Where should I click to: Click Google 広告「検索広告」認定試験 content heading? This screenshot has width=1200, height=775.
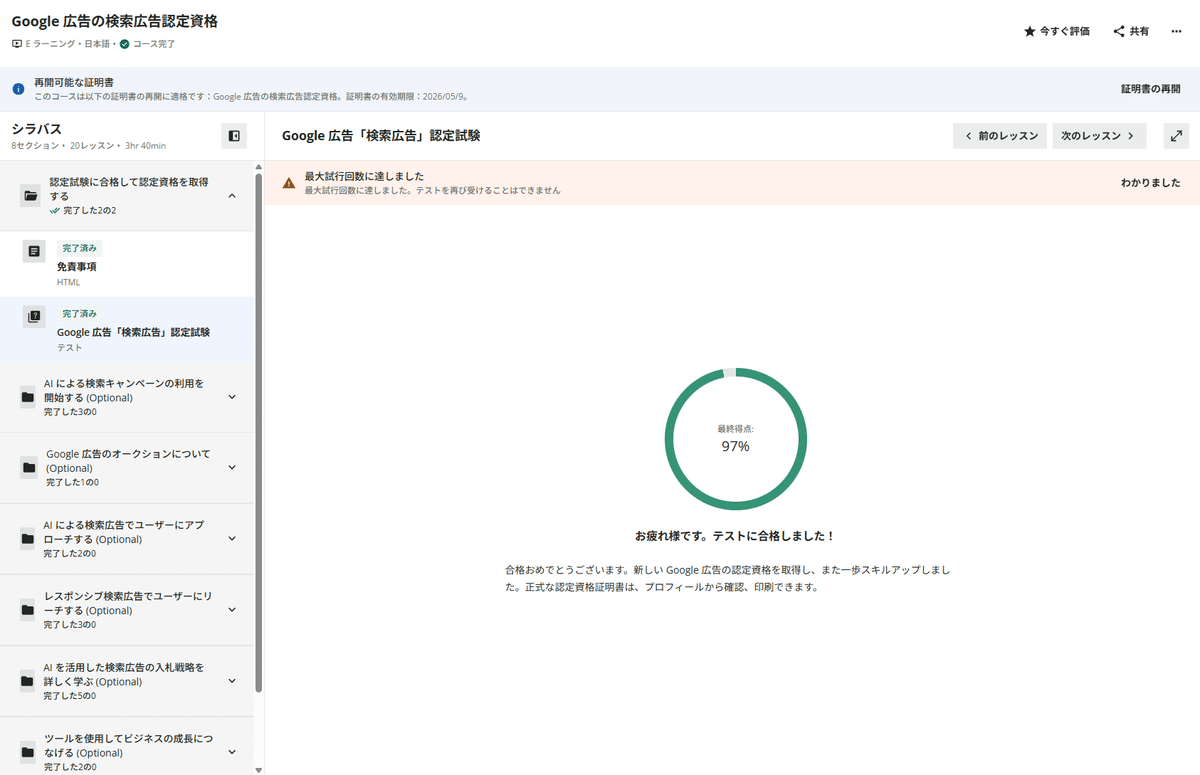pos(381,136)
